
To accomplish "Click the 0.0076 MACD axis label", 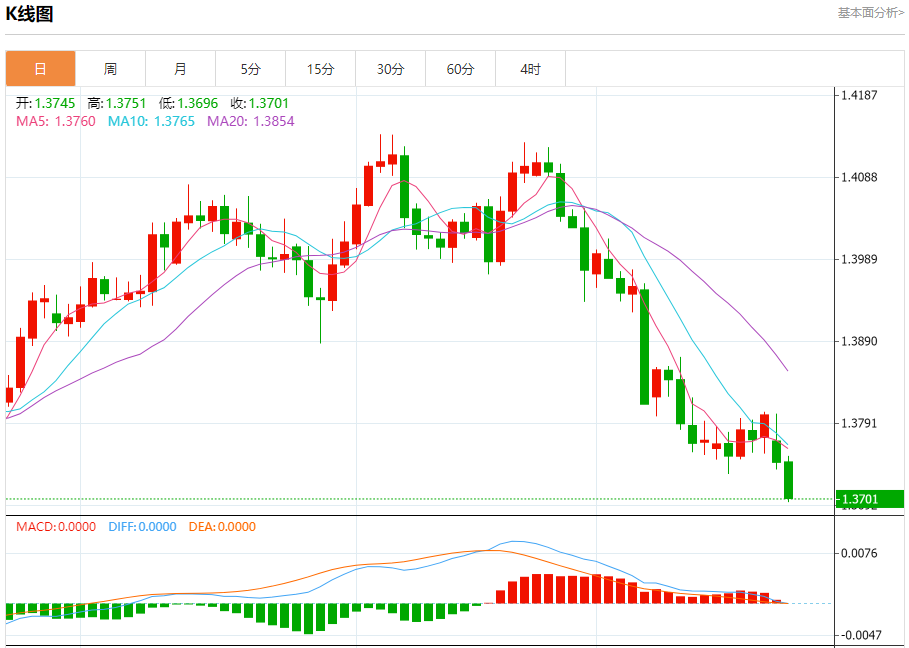I will click(859, 553).
